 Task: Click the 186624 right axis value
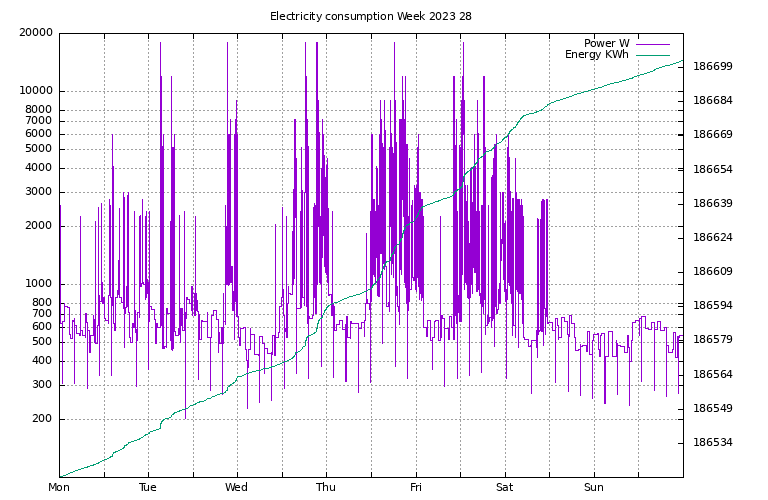(x=713, y=238)
